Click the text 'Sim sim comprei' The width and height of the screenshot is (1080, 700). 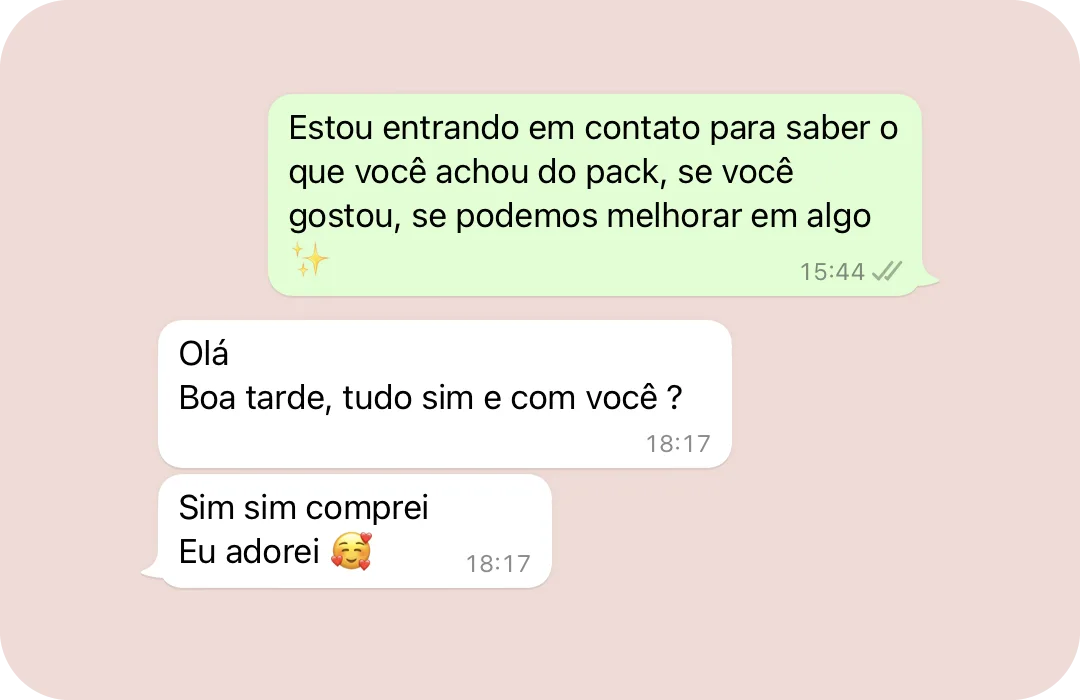click(x=304, y=508)
